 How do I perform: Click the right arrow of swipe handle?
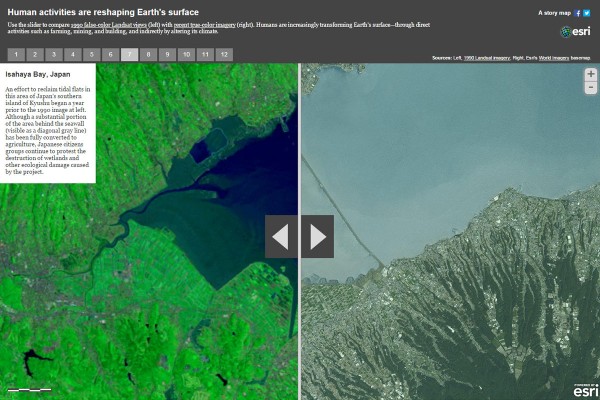[x=317, y=237]
